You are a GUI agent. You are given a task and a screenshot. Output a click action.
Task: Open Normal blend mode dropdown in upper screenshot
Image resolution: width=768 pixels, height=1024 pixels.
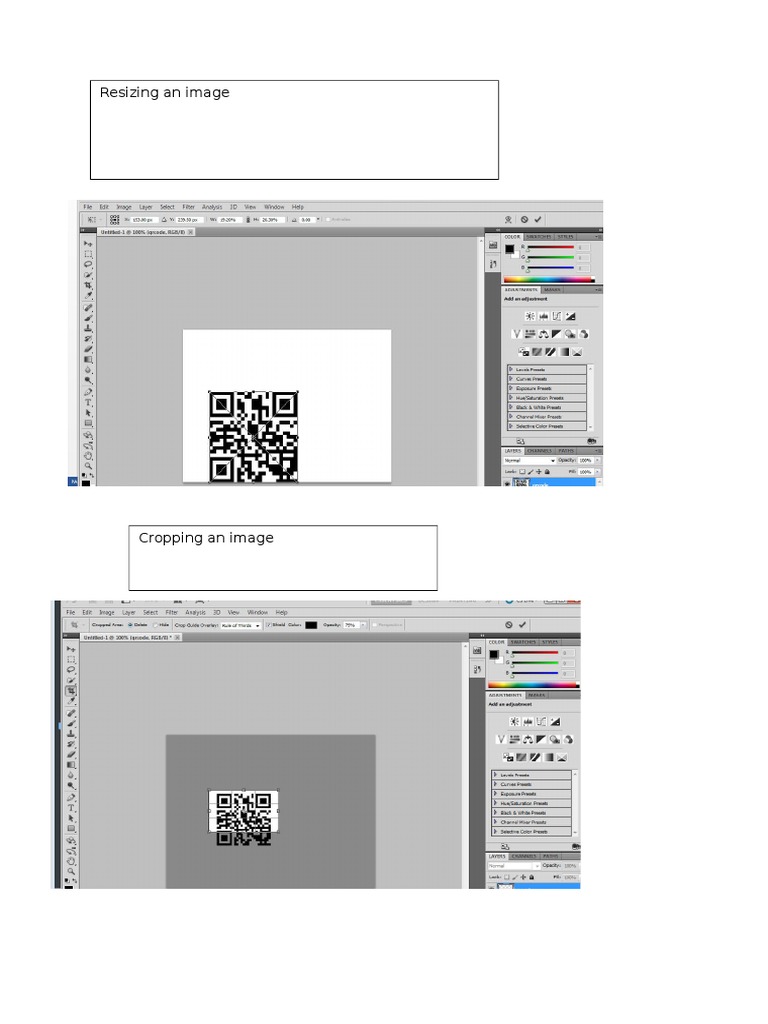[x=530, y=460]
